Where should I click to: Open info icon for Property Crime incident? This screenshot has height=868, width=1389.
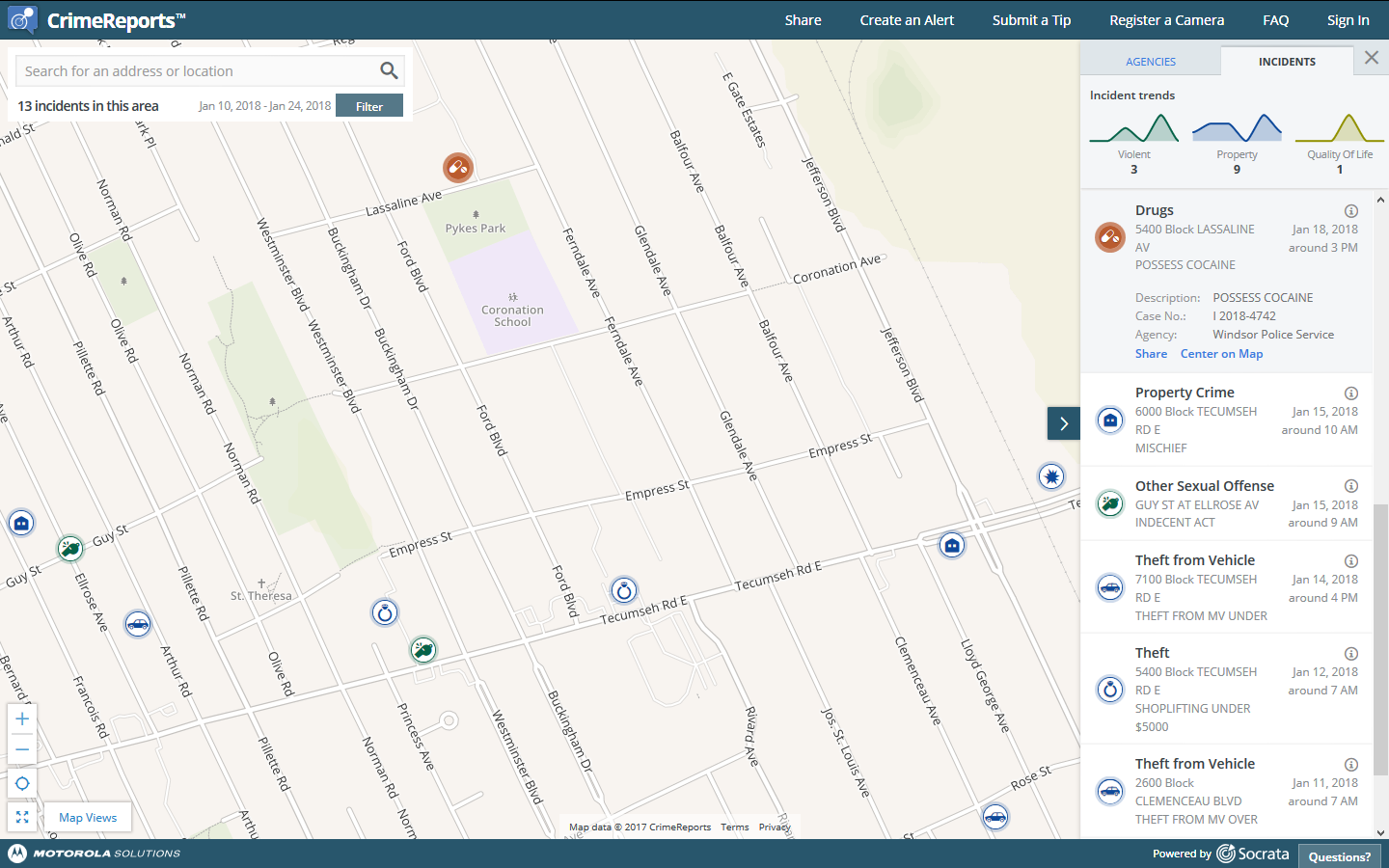(1351, 393)
